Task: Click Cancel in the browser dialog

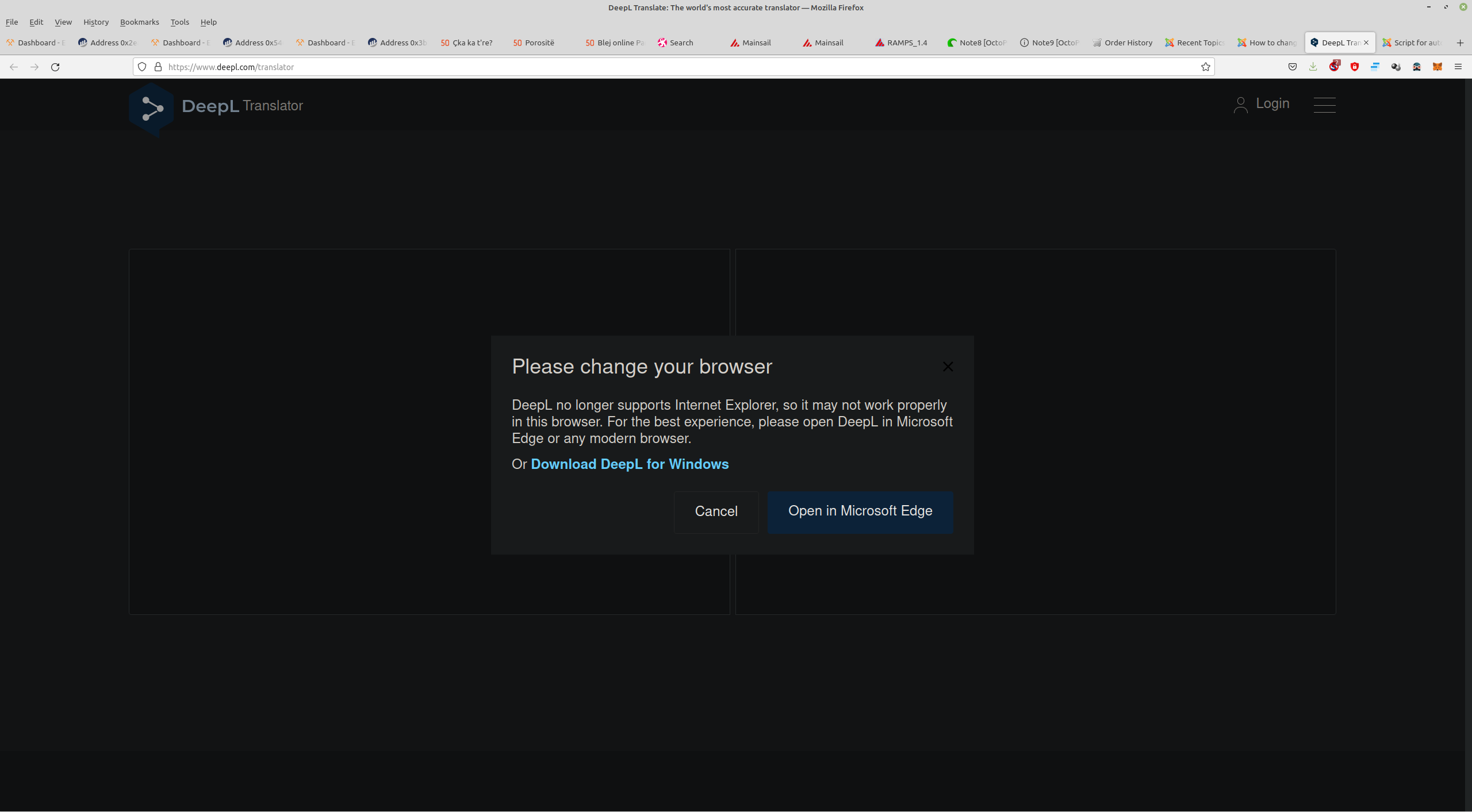Action: pos(716,511)
